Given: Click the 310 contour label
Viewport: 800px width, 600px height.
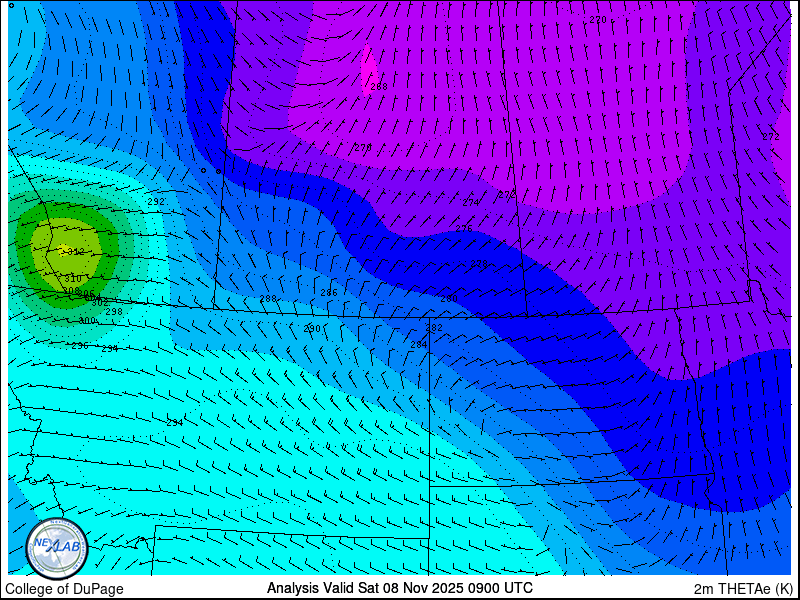Looking at the screenshot, I should click(73, 279).
